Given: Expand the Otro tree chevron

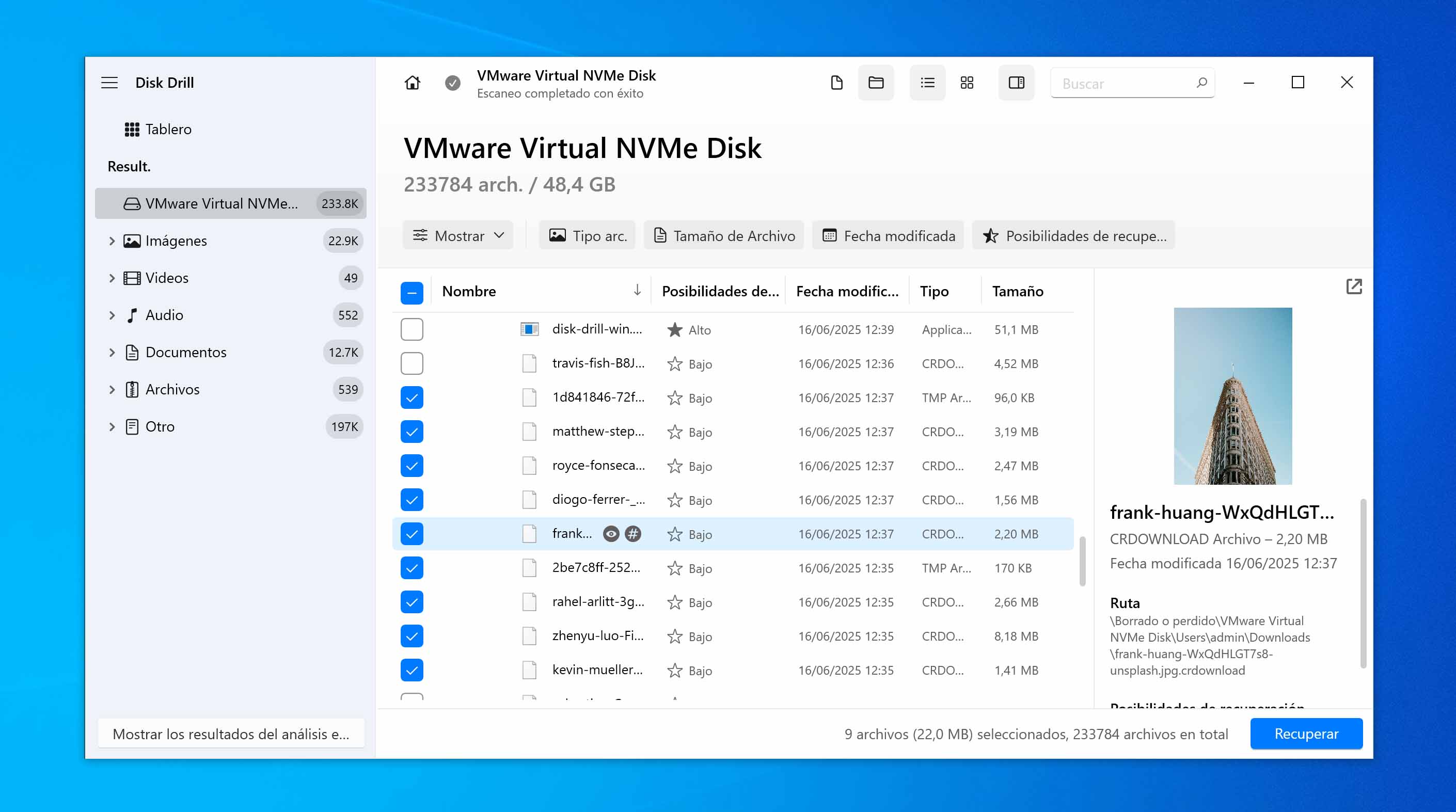Looking at the screenshot, I should click(x=112, y=426).
